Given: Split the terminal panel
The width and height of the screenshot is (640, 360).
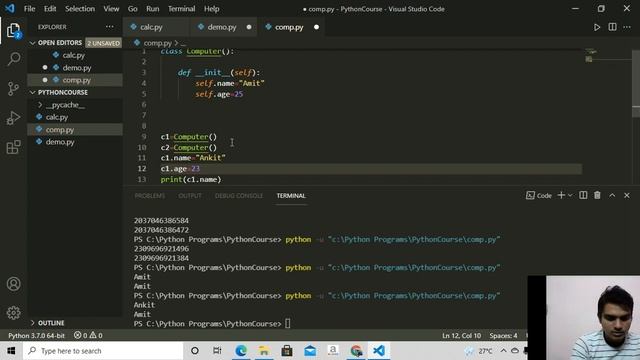Looking at the screenshot, I should (x=583, y=196).
